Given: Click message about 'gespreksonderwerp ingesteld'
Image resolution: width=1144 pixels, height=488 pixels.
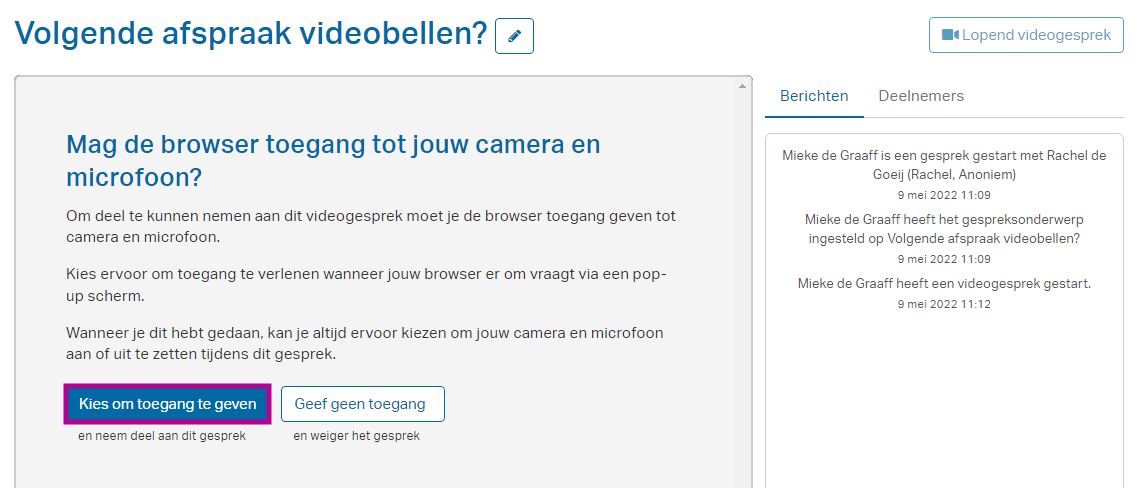Looking at the screenshot, I should (944, 229).
